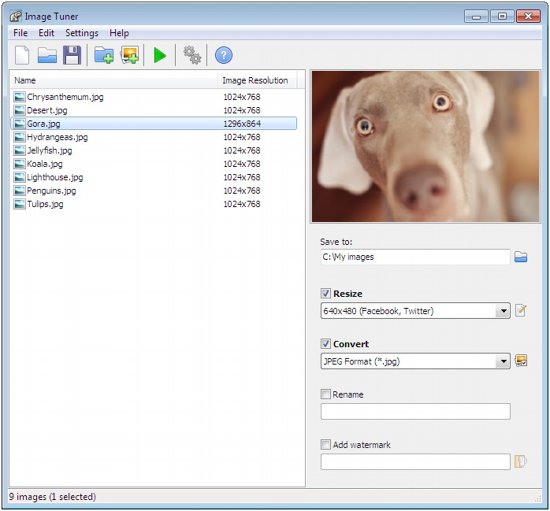Screen dimensions: 550x511
Task: Open conversion format options icon
Action: coord(521,361)
